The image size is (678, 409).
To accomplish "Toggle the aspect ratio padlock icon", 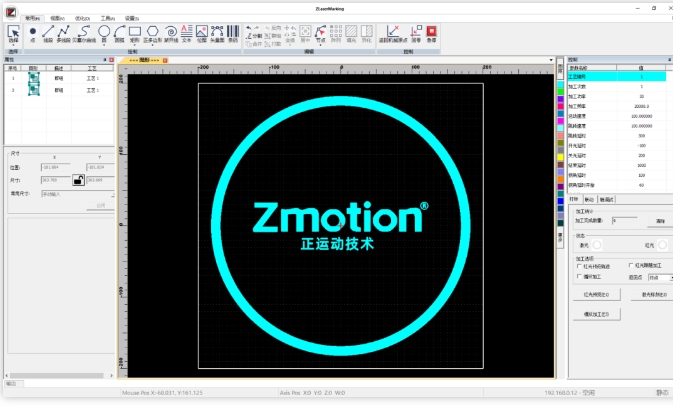I will click(x=78, y=180).
